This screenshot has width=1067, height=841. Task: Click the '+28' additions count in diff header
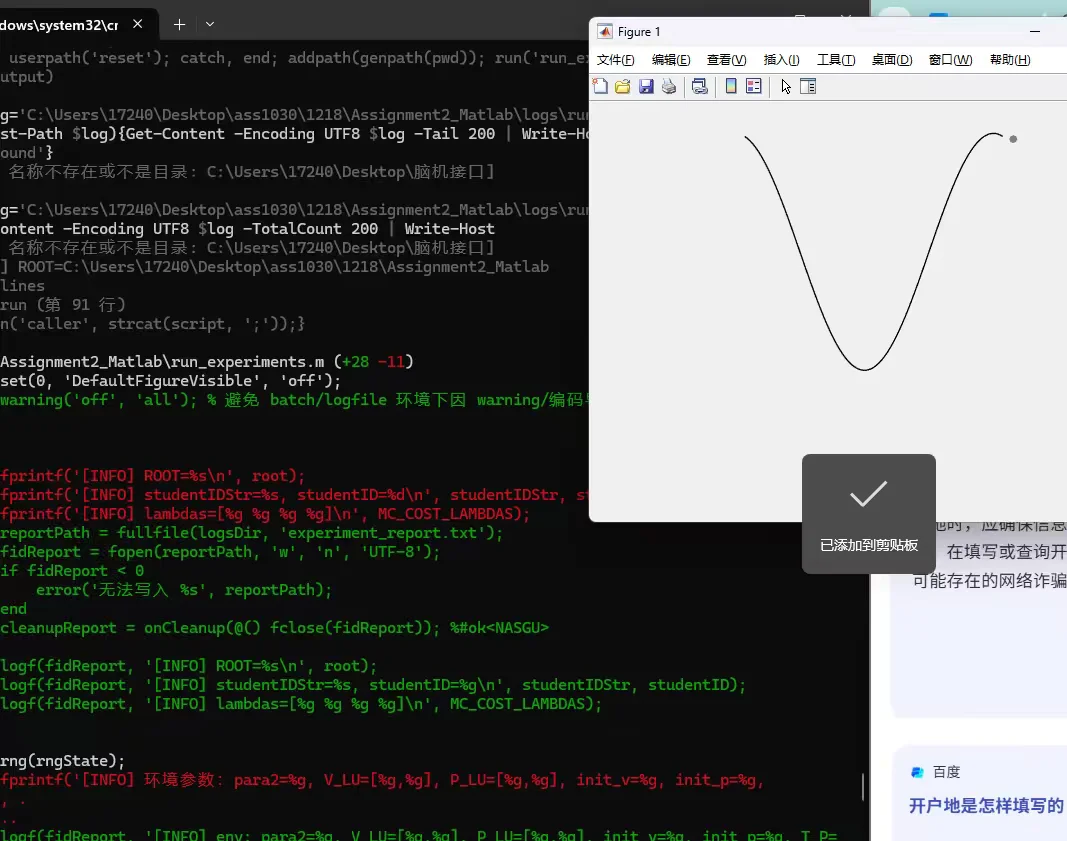click(x=355, y=361)
